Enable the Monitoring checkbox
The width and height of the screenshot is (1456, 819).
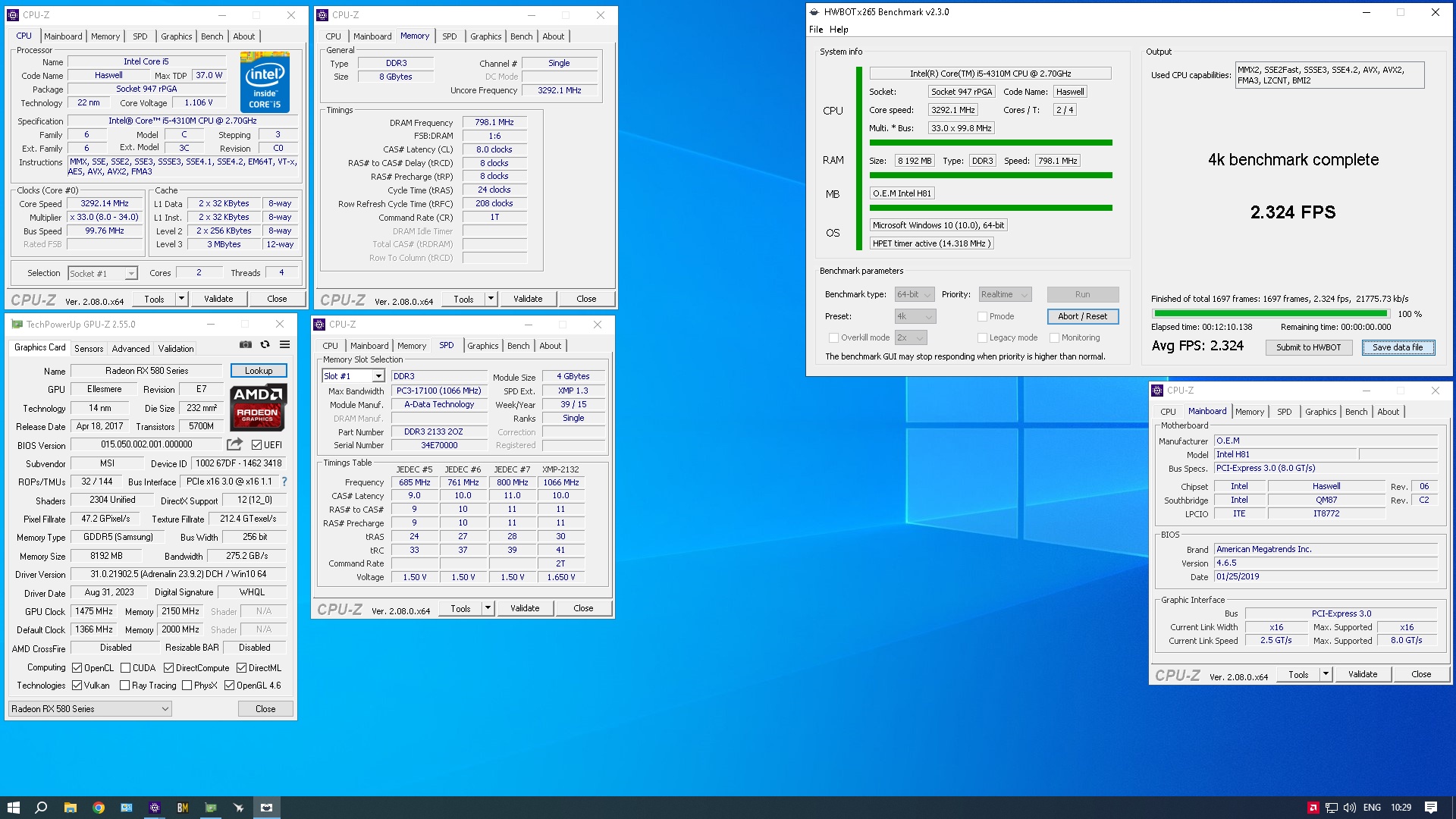tap(1054, 338)
